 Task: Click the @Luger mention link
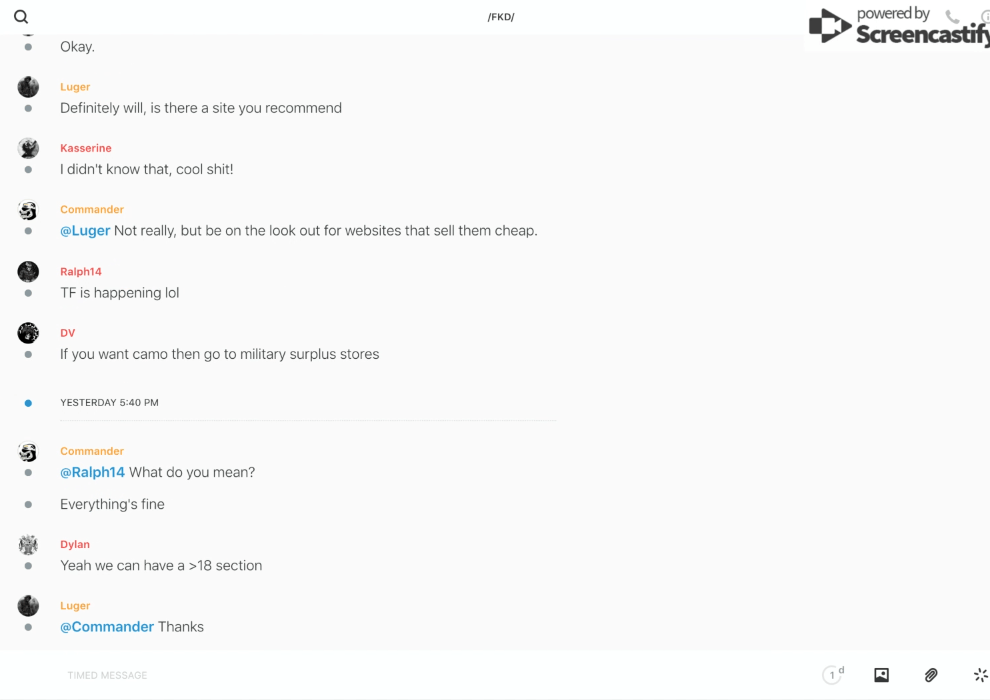(85, 231)
